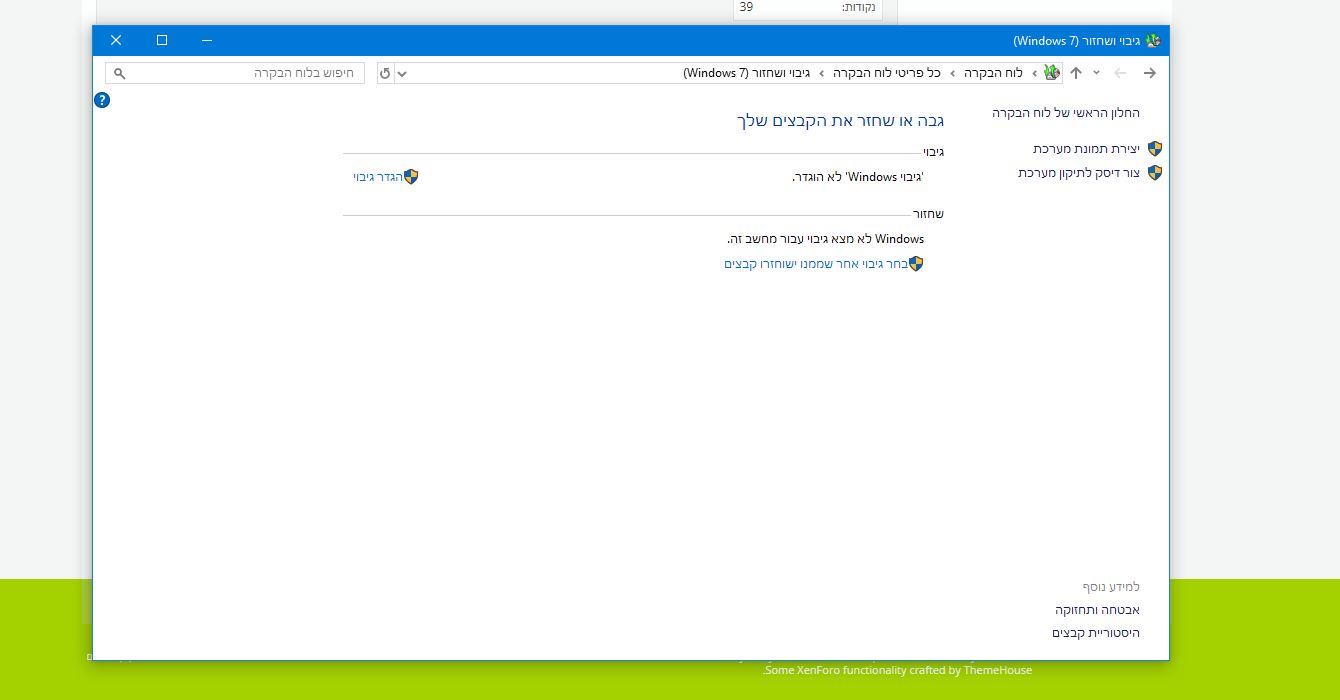1340x700 pixels.
Task: Click 'הגדר גיבוי' link
Action: click(x=378, y=177)
